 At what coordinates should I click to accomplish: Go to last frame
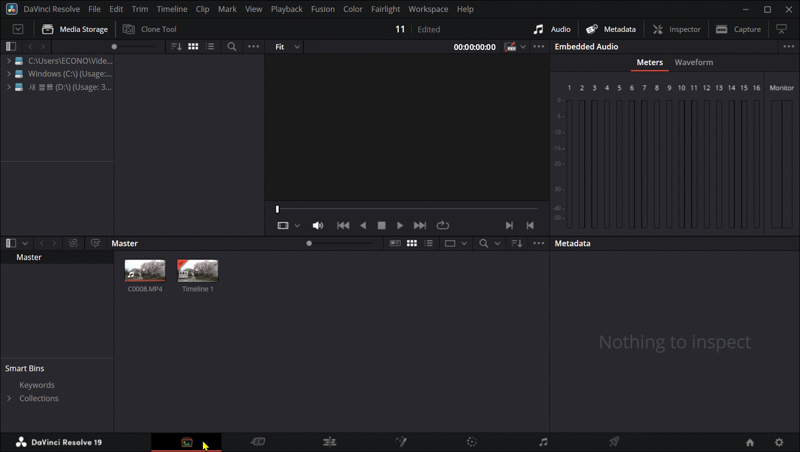[x=420, y=225]
